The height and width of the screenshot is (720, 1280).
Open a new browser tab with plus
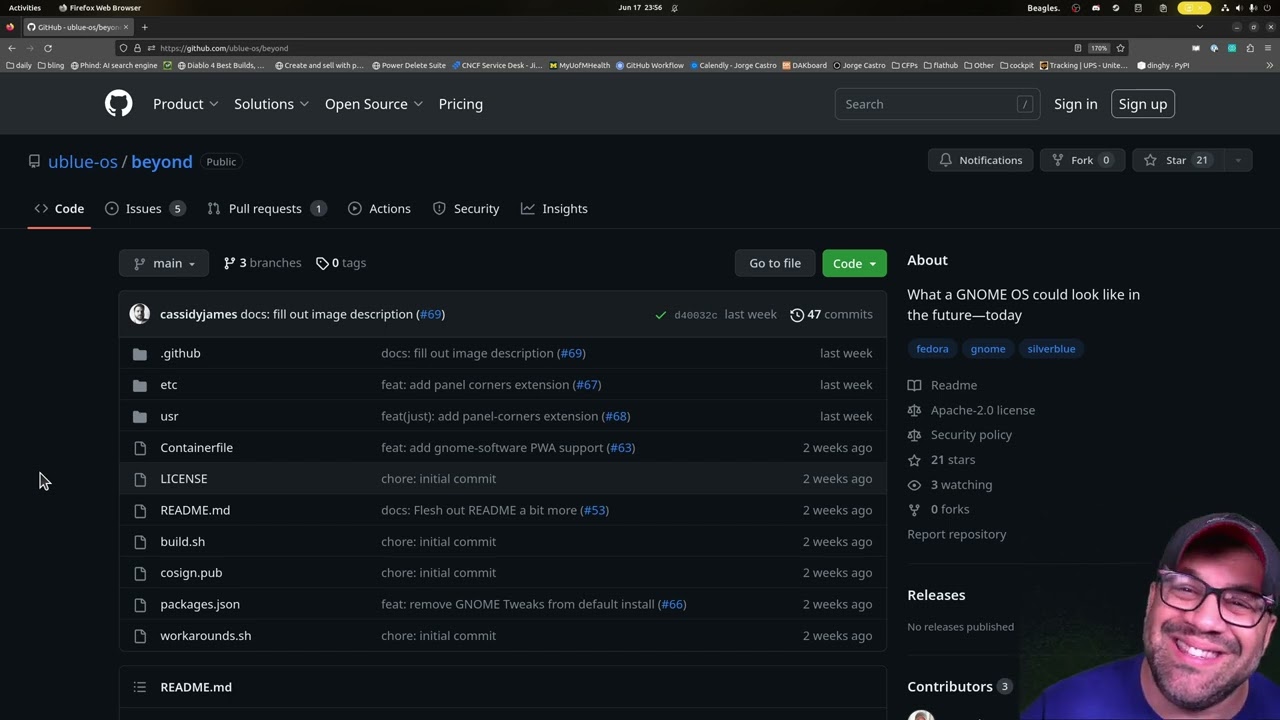click(x=144, y=27)
